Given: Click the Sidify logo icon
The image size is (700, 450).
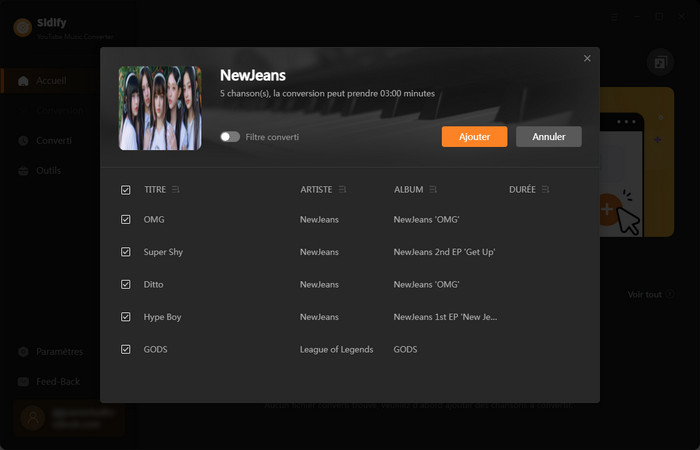Looking at the screenshot, I should pos(21,27).
